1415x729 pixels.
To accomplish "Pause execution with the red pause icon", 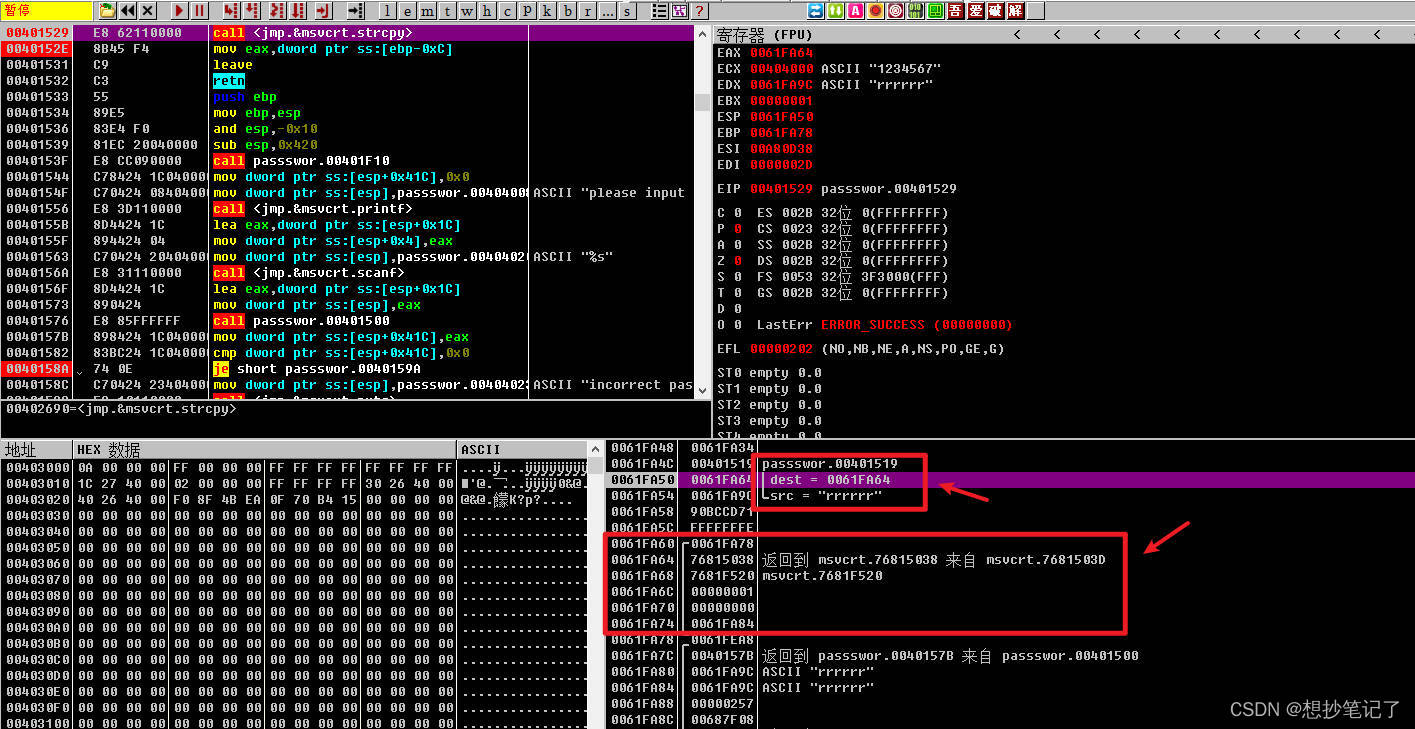I will 200,11.
